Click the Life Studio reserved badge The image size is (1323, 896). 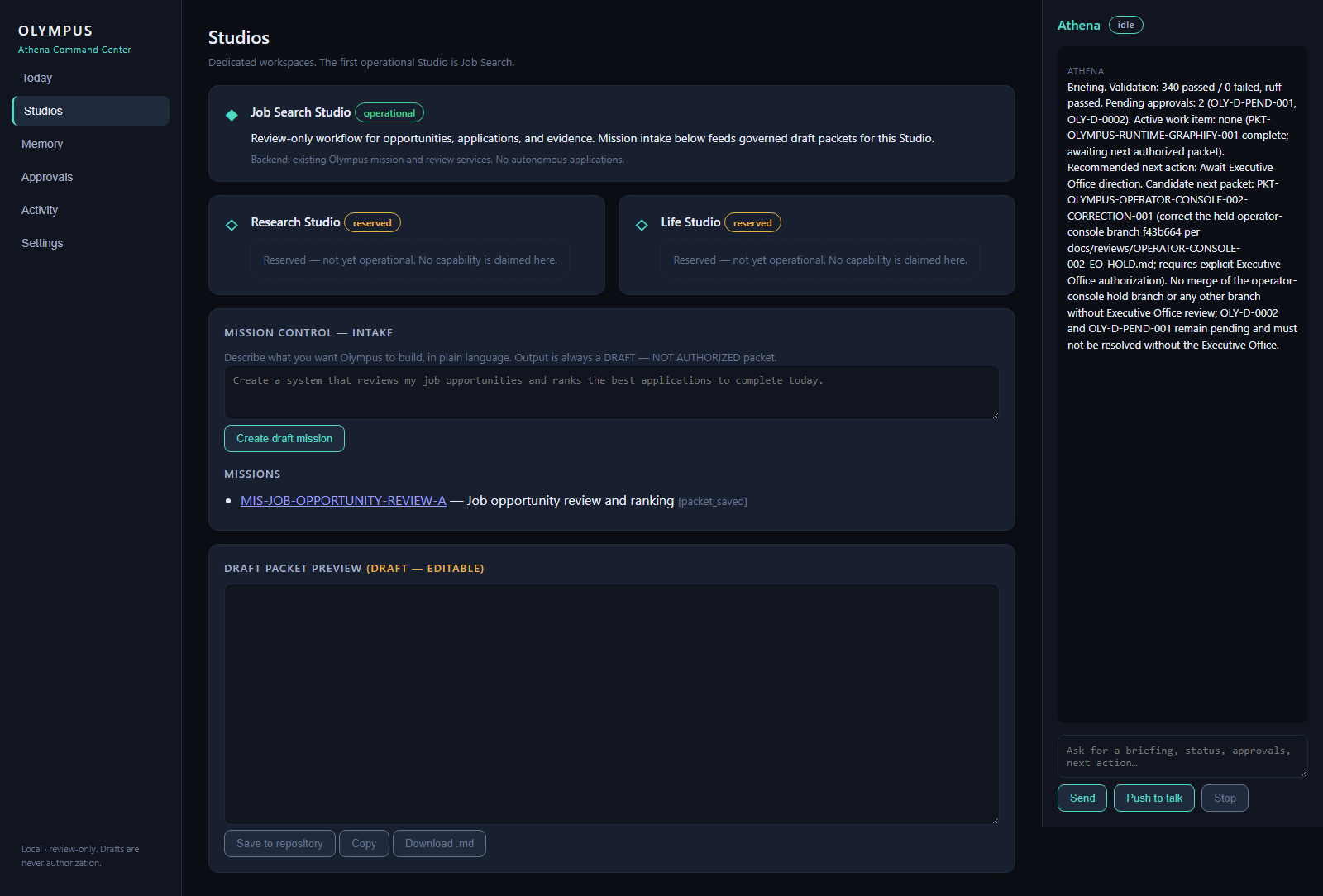click(x=752, y=222)
